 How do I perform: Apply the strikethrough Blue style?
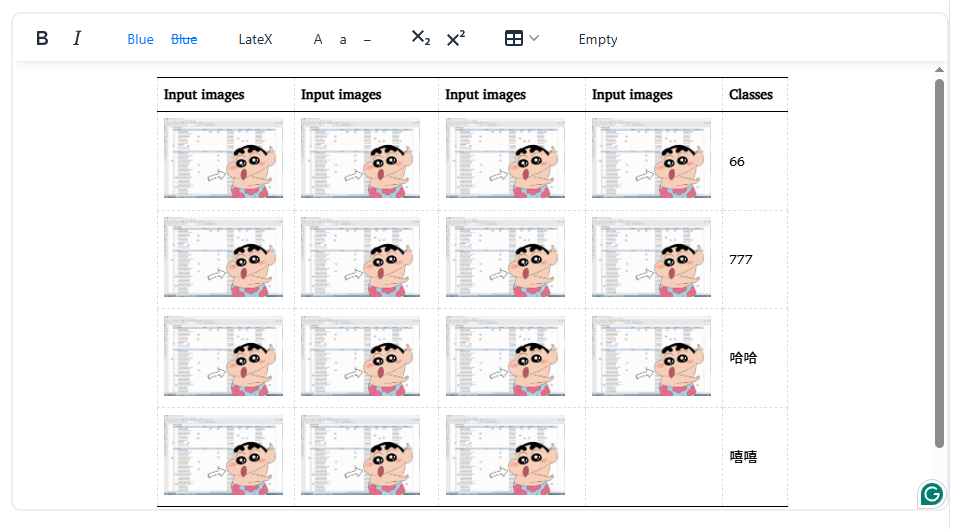click(x=184, y=40)
